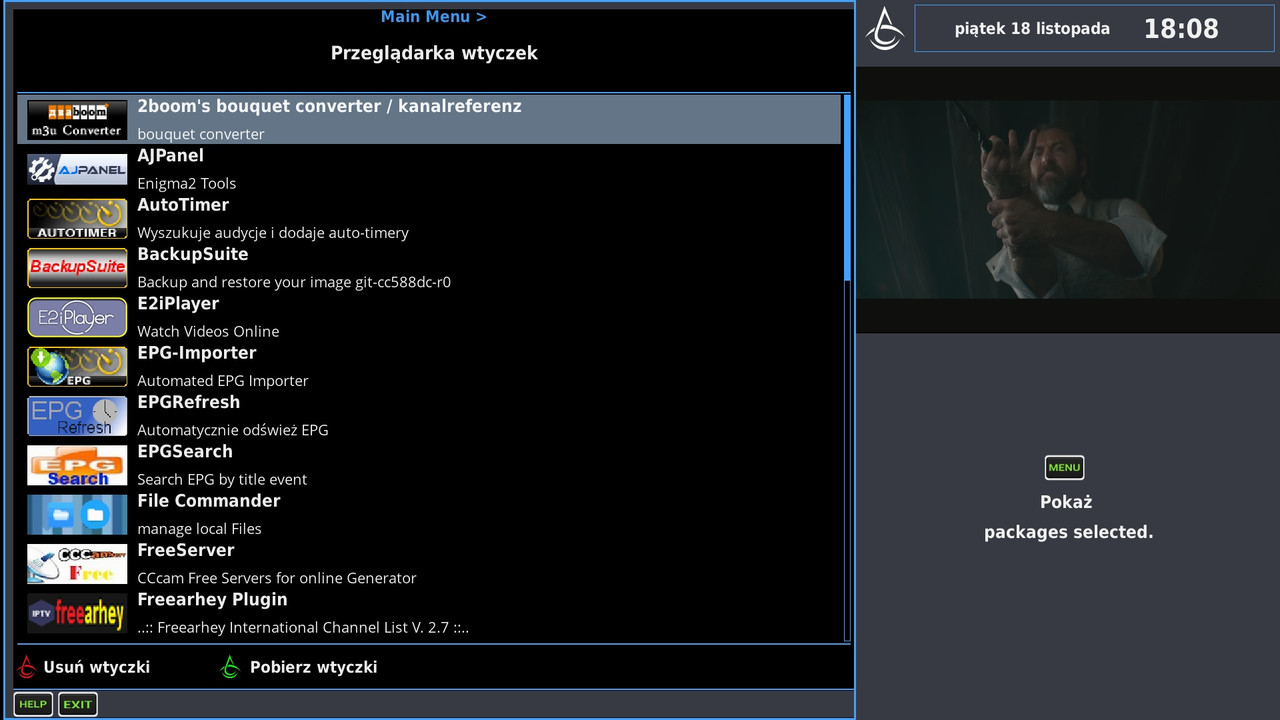Click the 'Przeglądarka wtyczek' screen title
1280x720 pixels.
click(x=434, y=53)
